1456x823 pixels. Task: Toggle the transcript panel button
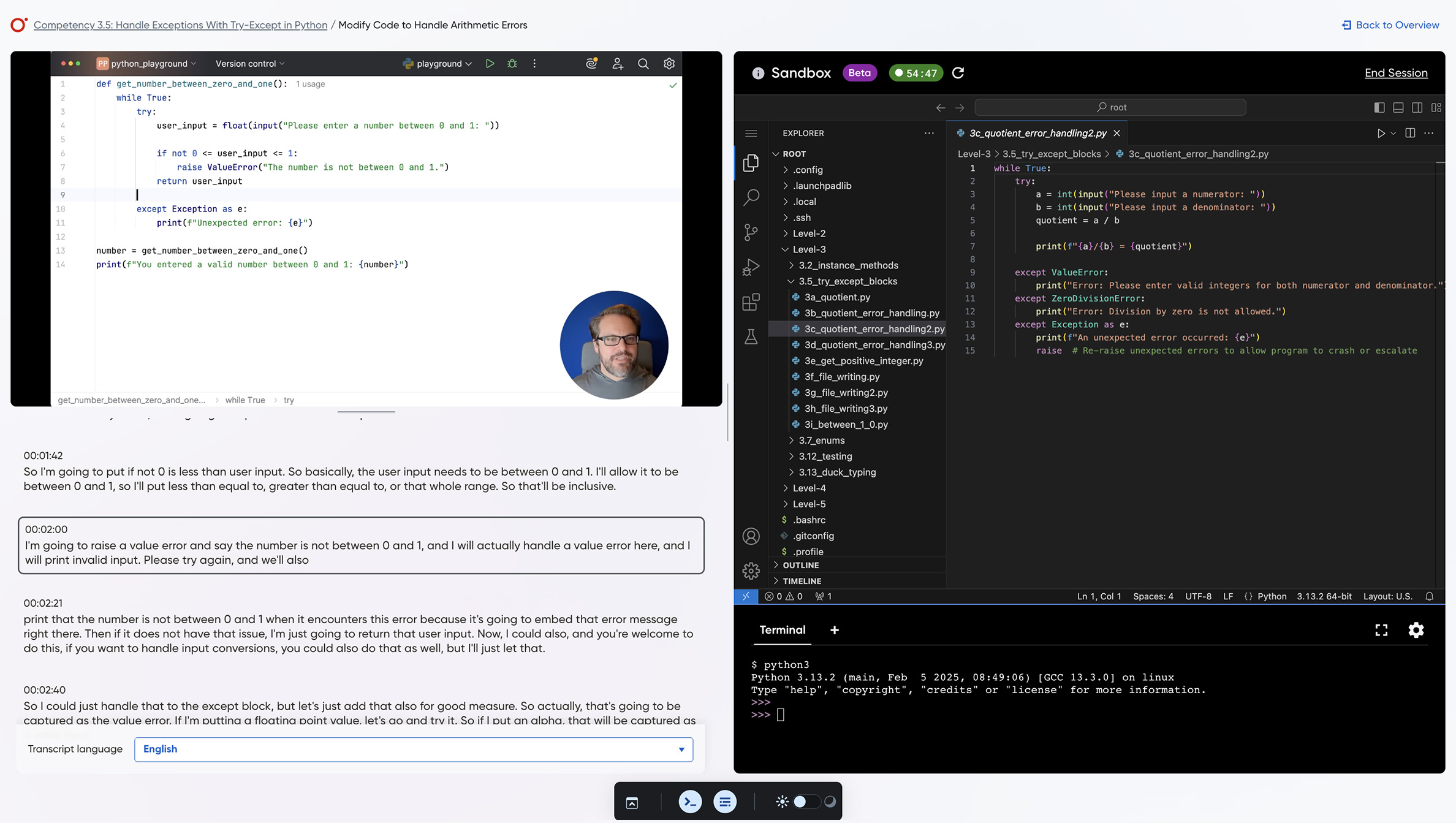tap(725, 802)
